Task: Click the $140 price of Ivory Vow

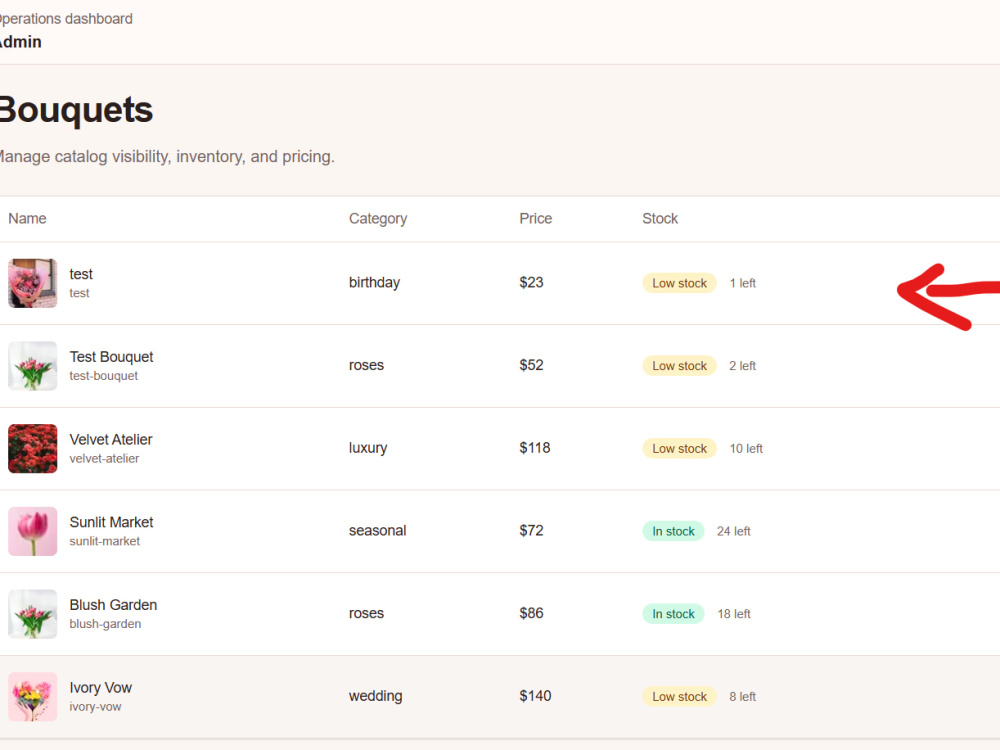Action: point(535,696)
